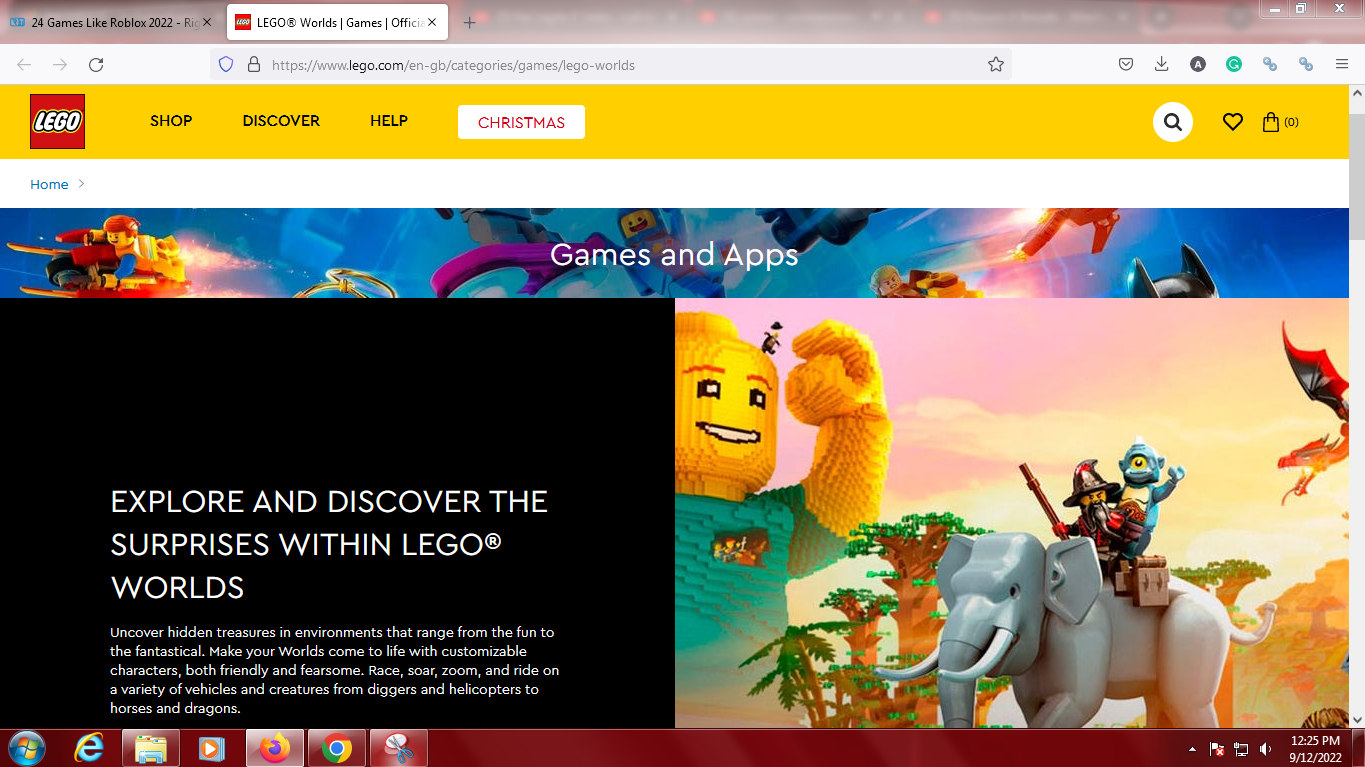Click the volume speaker tray icon
Screen dimensions: 1365x767
click(x=1266, y=749)
